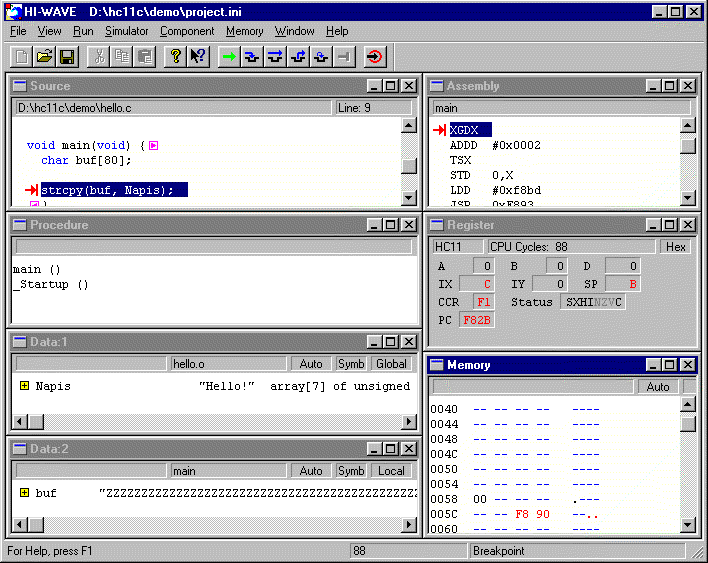
Task: Click the pink marker after main brace
Action: [x=154, y=145]
